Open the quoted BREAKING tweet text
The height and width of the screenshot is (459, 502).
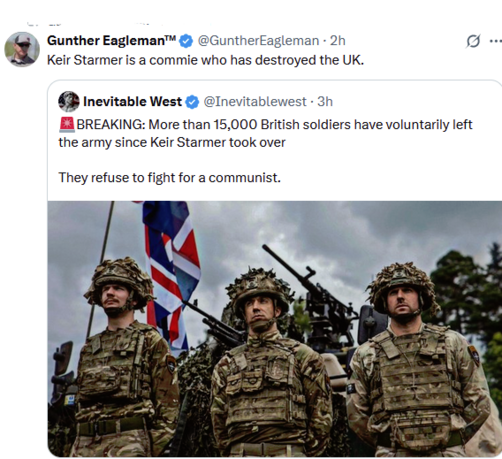(265, 133)
